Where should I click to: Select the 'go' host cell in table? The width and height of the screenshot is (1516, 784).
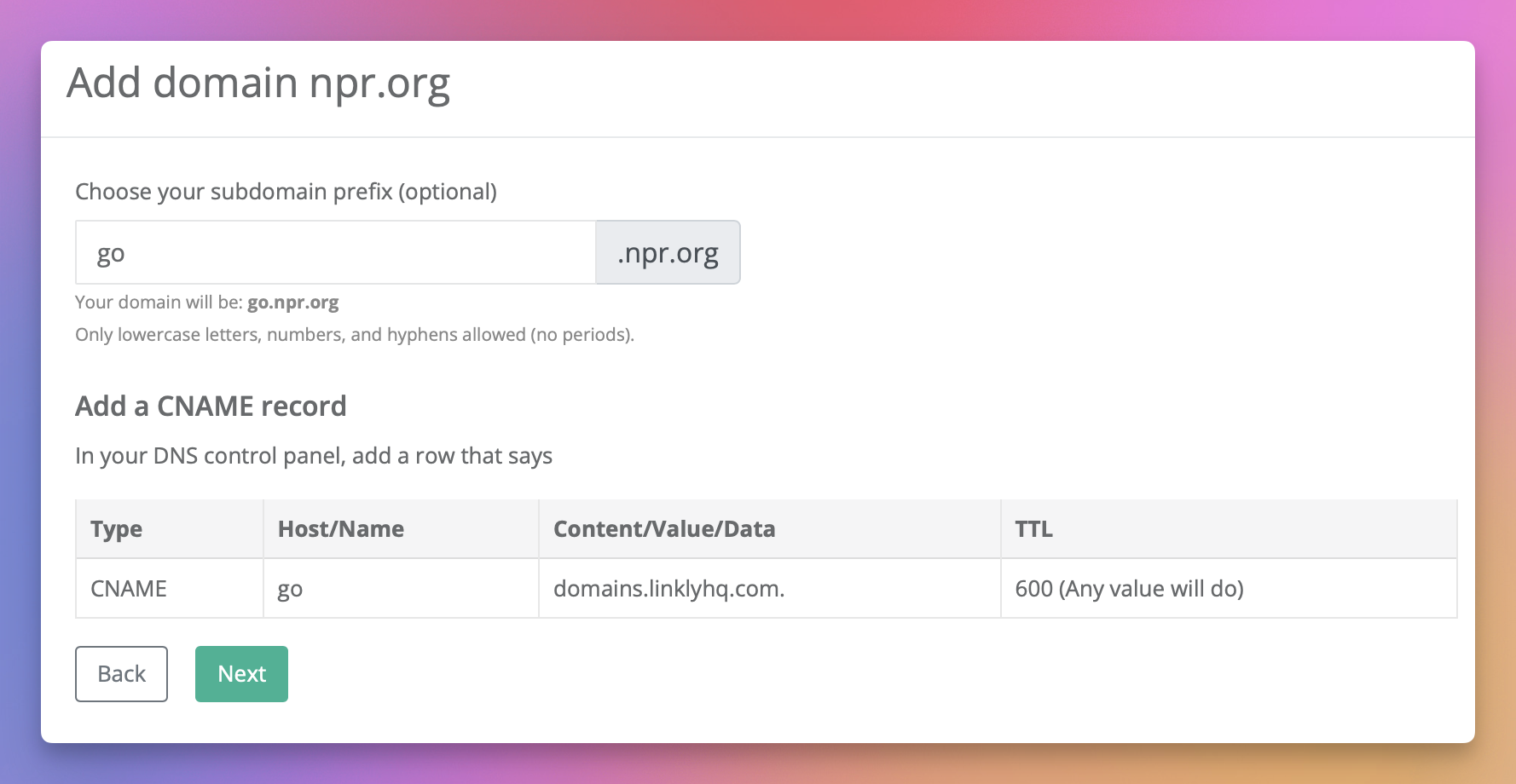click(290, 589)
